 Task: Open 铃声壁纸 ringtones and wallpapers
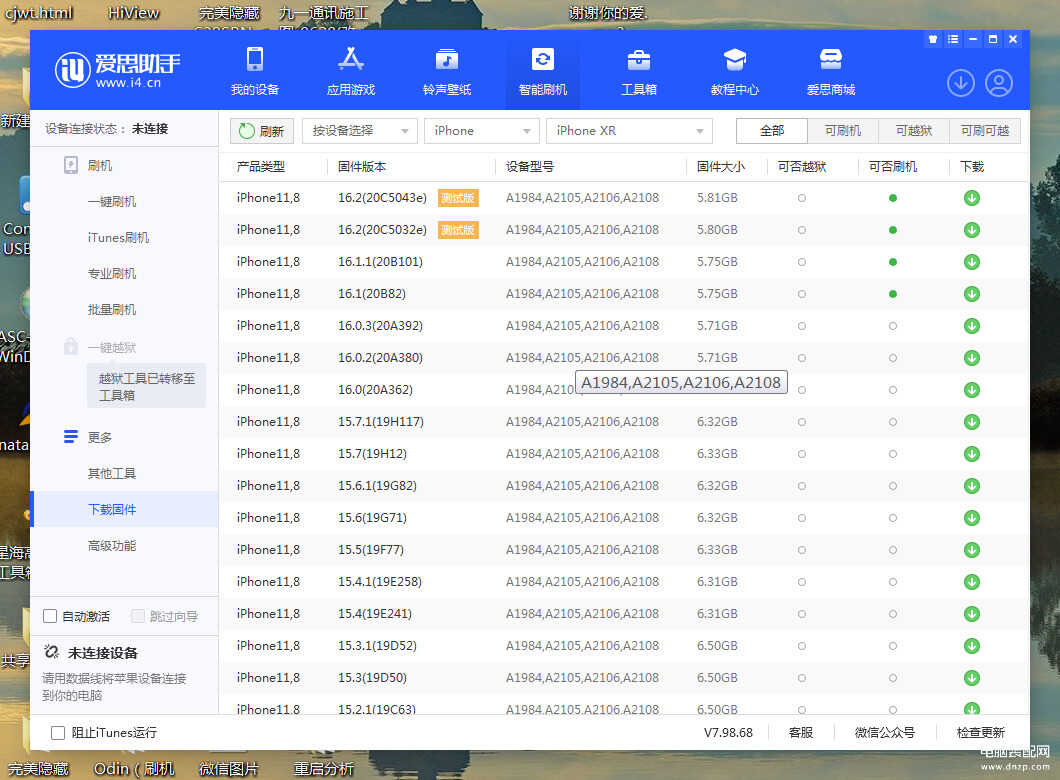click(447, 71)
